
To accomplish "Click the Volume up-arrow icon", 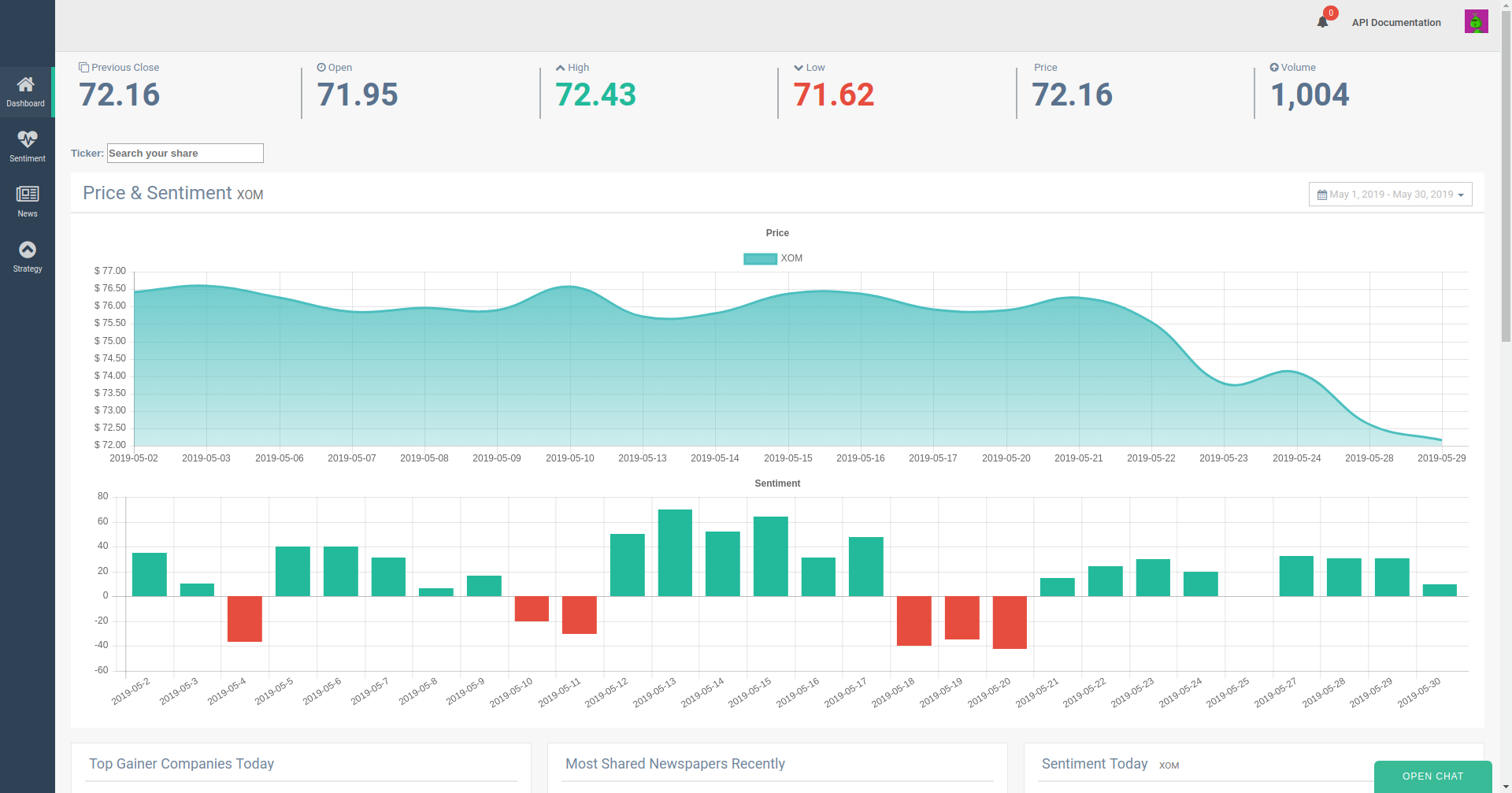I will (1274, 68).
